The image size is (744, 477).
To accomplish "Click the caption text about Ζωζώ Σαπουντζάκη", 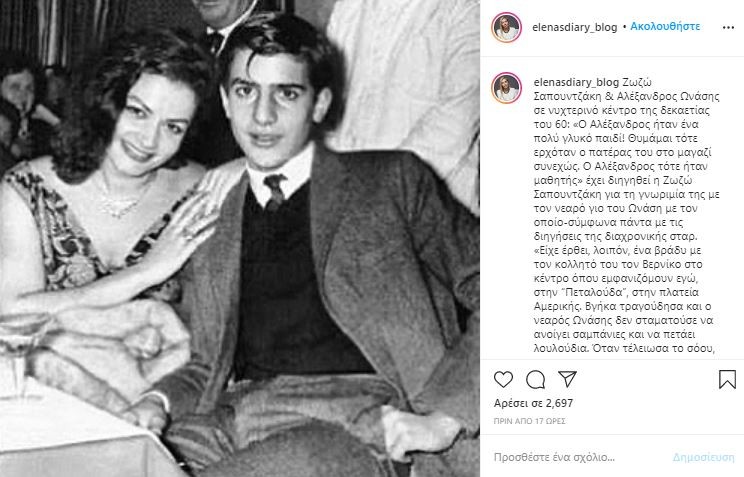I will click(626, 215).
